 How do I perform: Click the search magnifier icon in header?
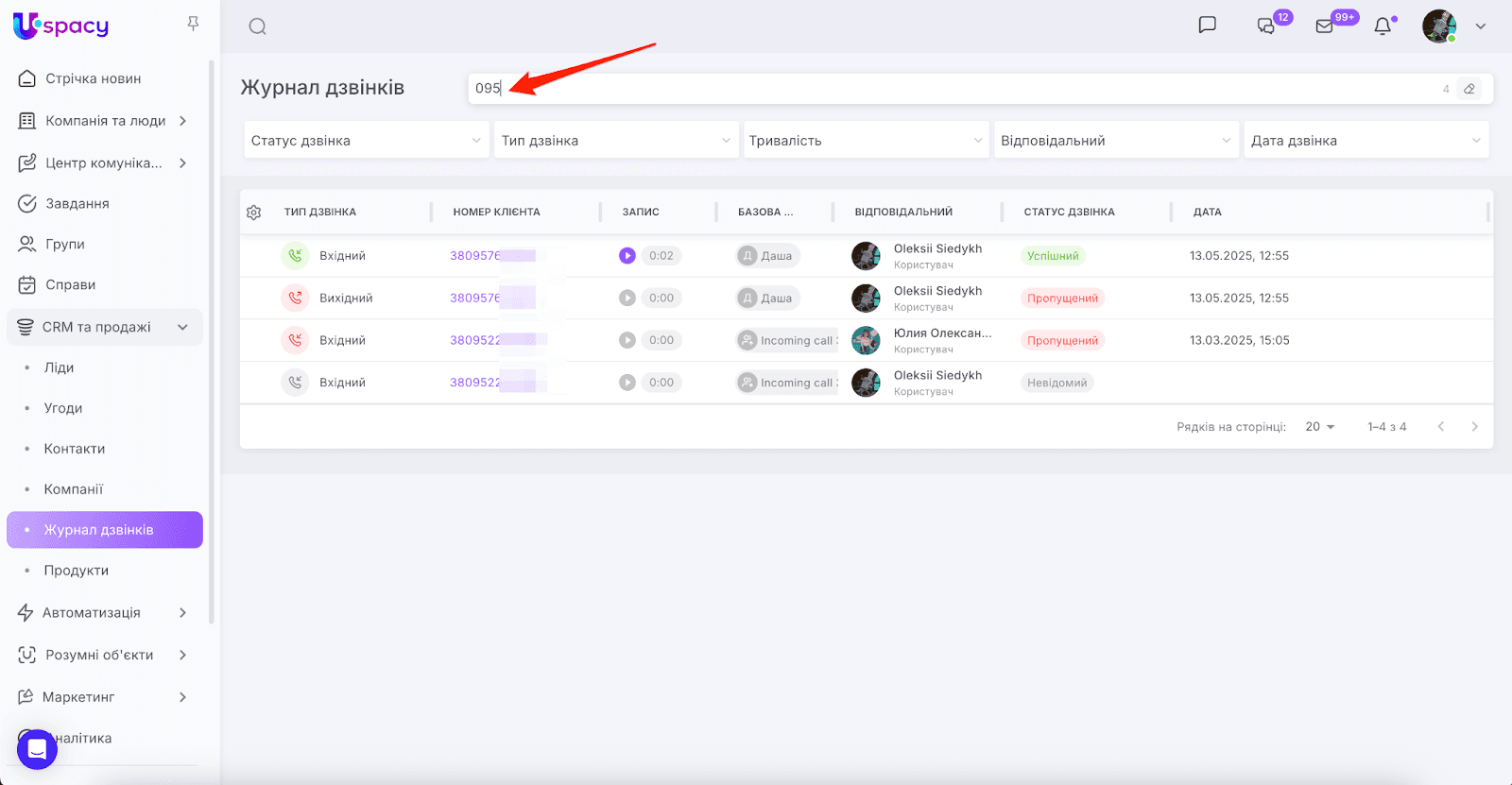point(257,26)
